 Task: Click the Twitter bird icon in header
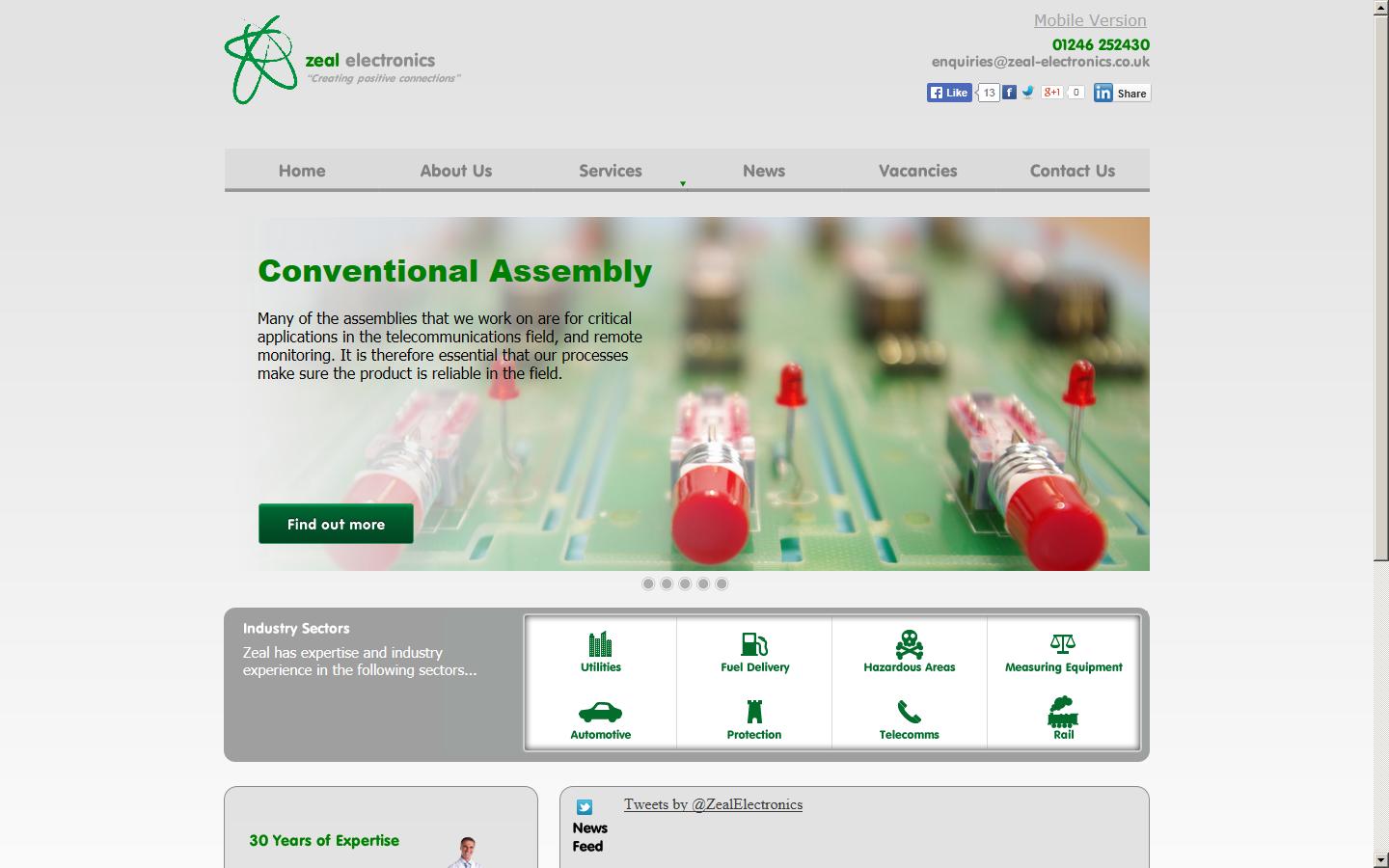tap(1028, 93)
